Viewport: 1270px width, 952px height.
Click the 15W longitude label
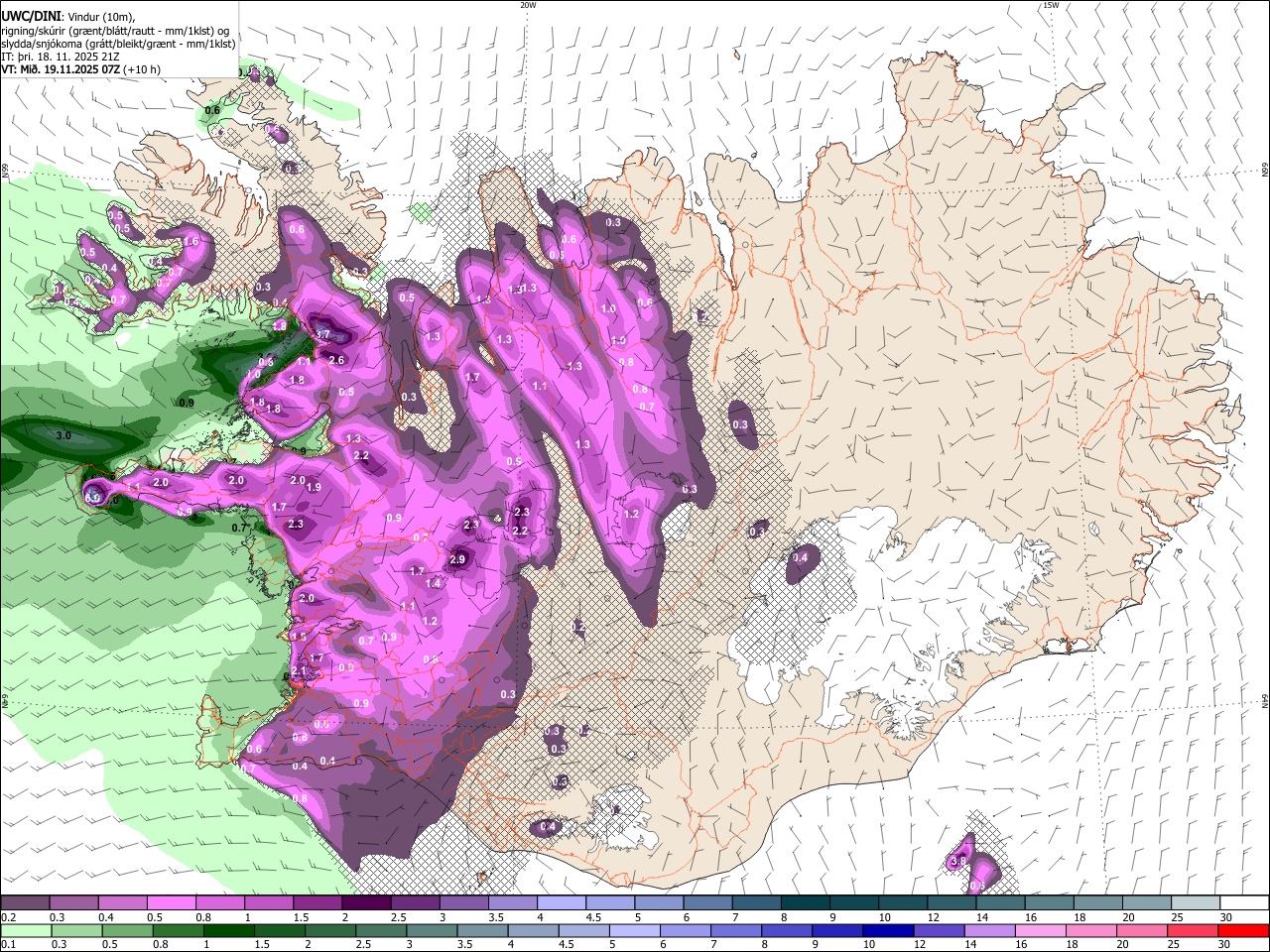pos(1051,5)
